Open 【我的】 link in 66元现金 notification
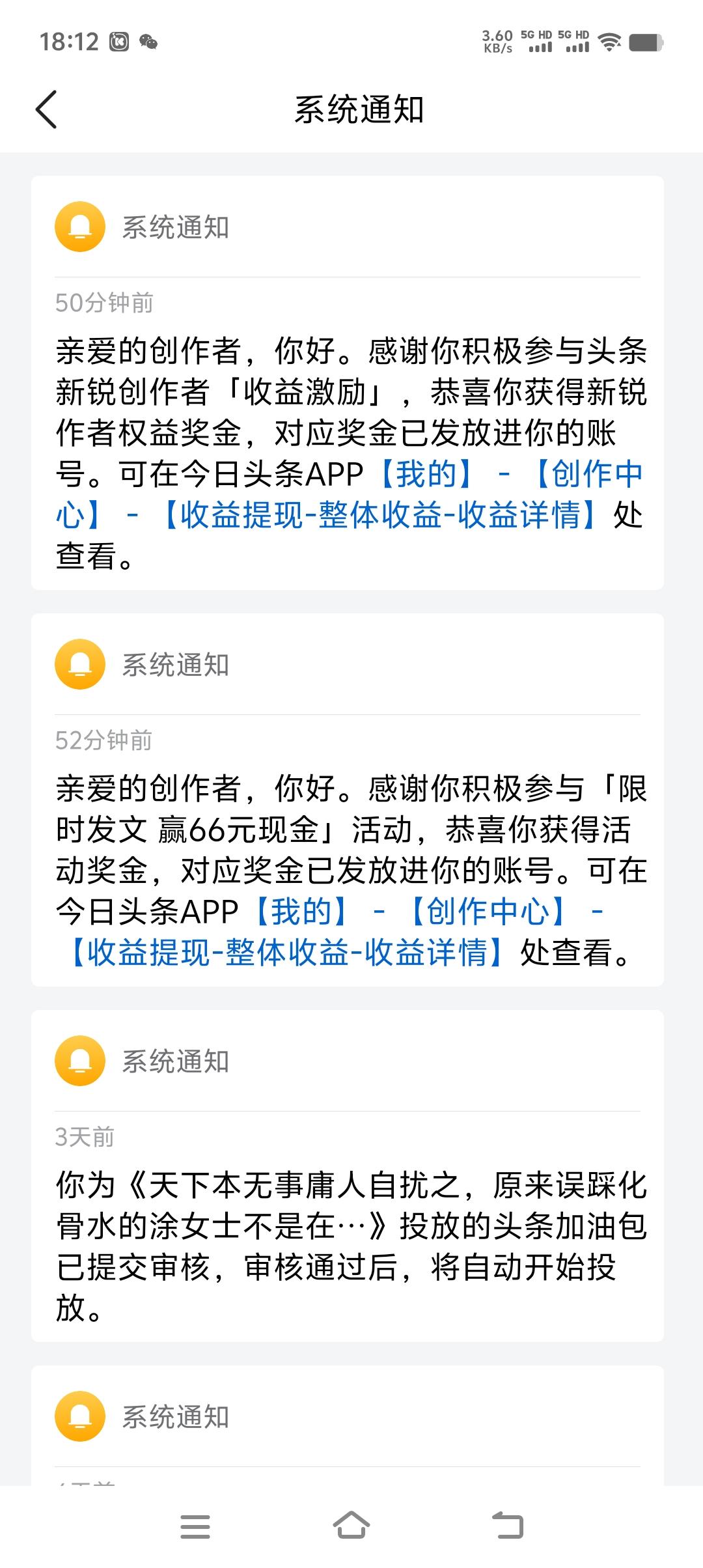 [301, 911]
